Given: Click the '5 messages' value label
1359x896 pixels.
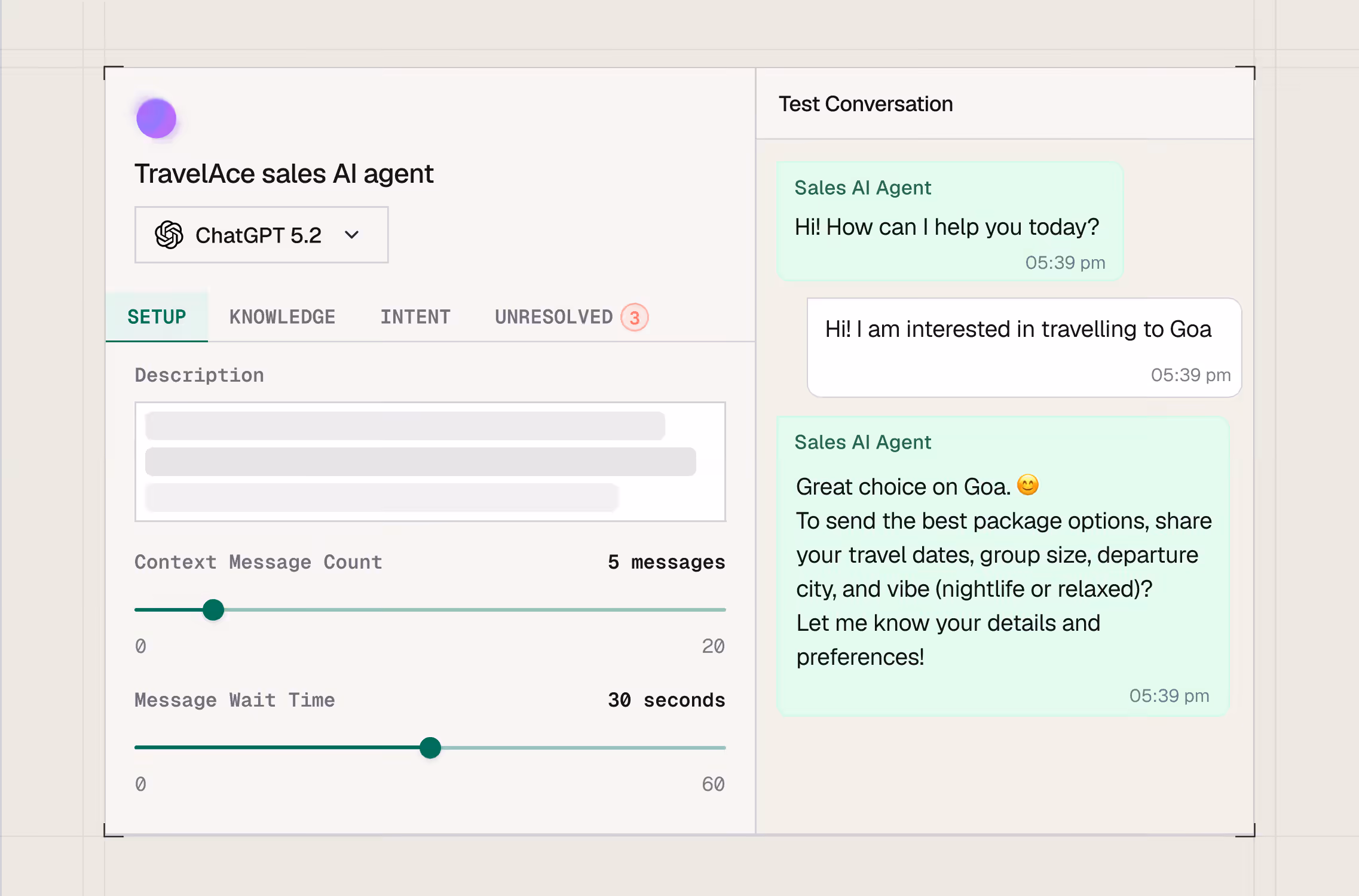Looking at the screenshot, I should coord(666,562).
